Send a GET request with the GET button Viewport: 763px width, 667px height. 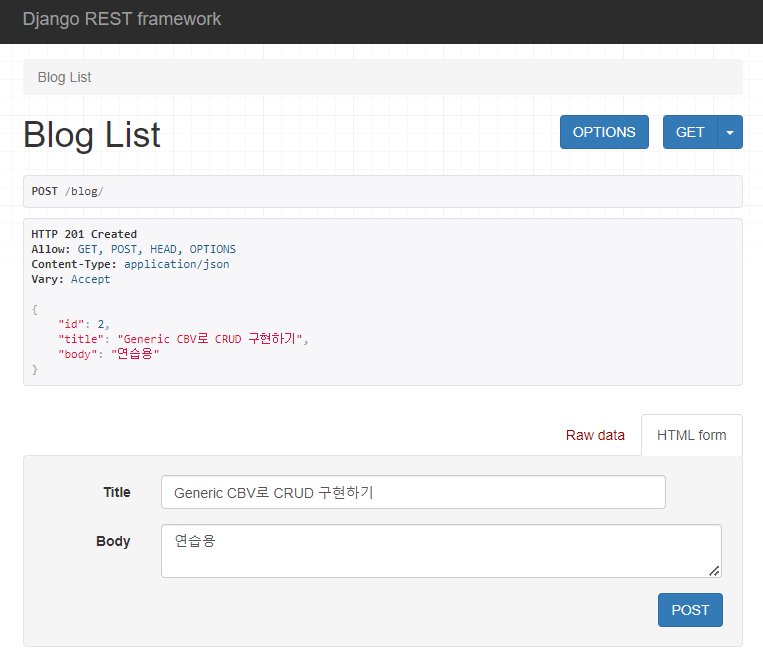point(690,132)
